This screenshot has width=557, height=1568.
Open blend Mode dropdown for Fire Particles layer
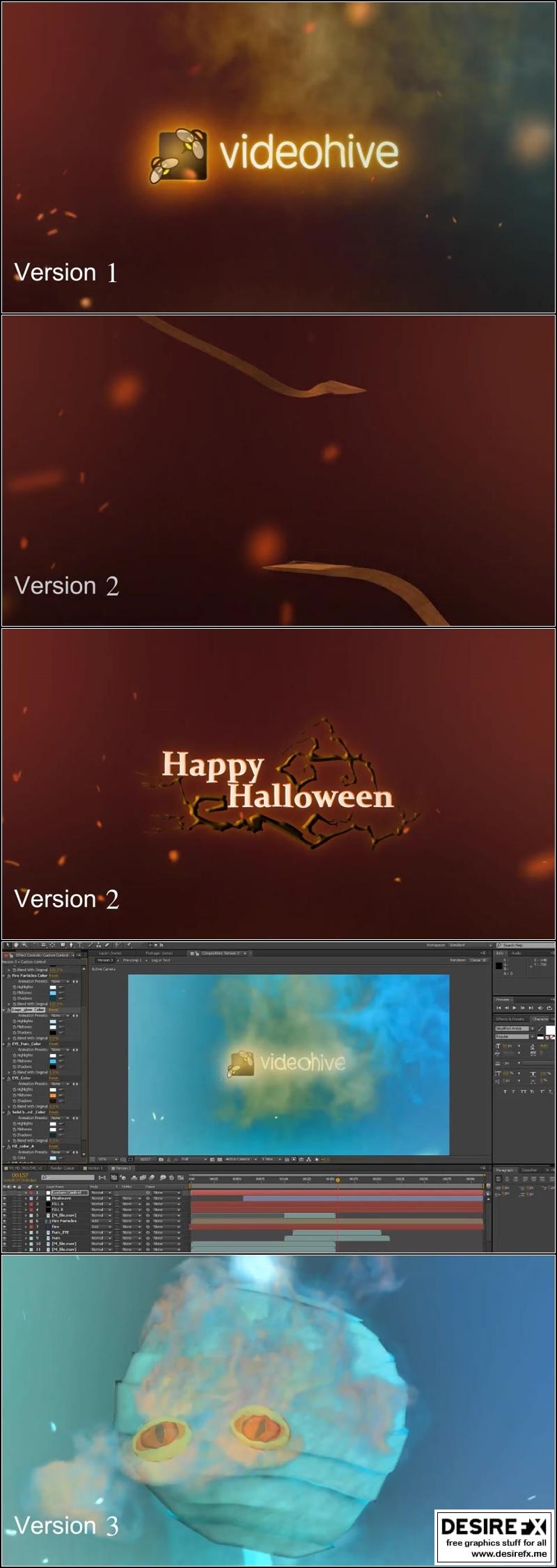[x=101, y=1221]
